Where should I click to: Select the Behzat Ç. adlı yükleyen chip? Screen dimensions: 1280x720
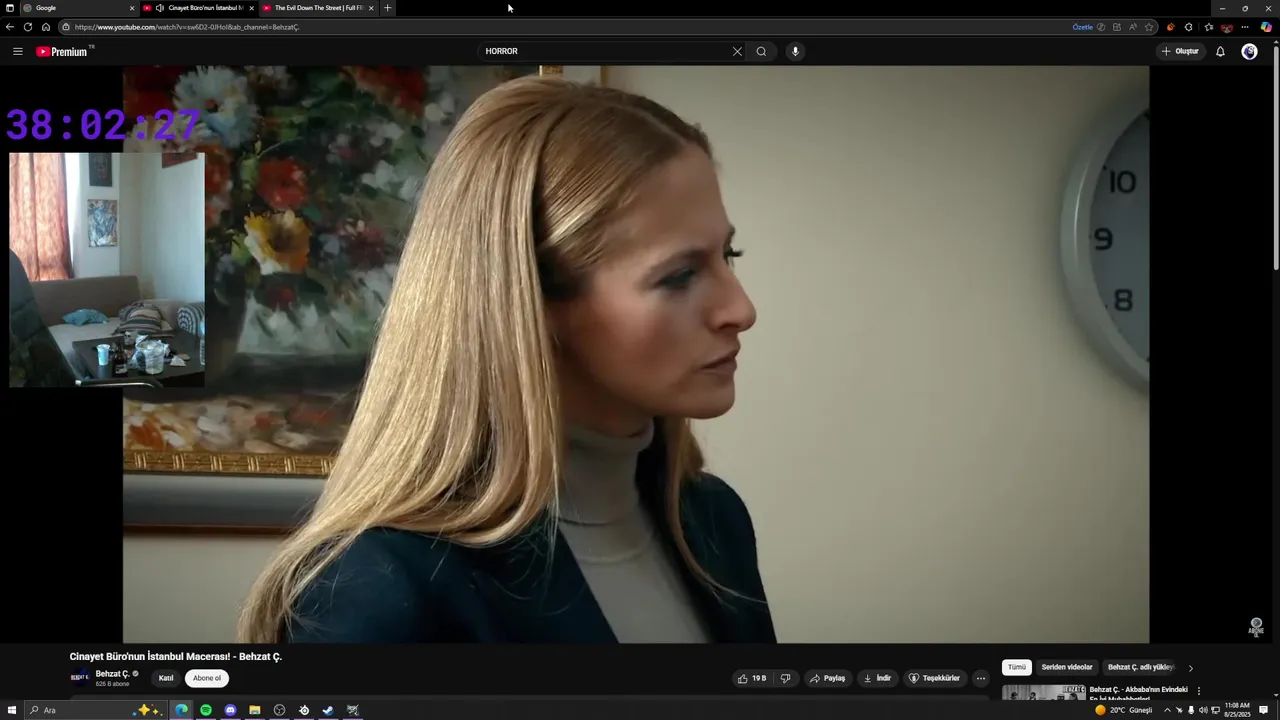pyautogui.click(x=1140, y=667)
